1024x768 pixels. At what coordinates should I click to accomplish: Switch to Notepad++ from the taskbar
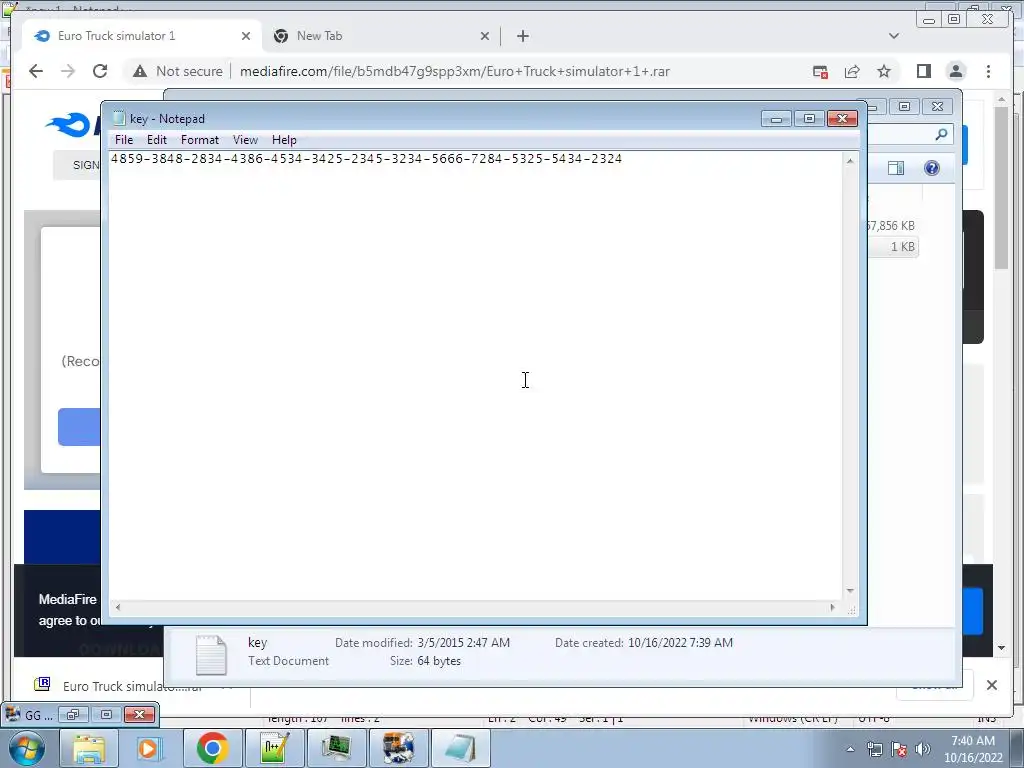(x=274, y=748)
